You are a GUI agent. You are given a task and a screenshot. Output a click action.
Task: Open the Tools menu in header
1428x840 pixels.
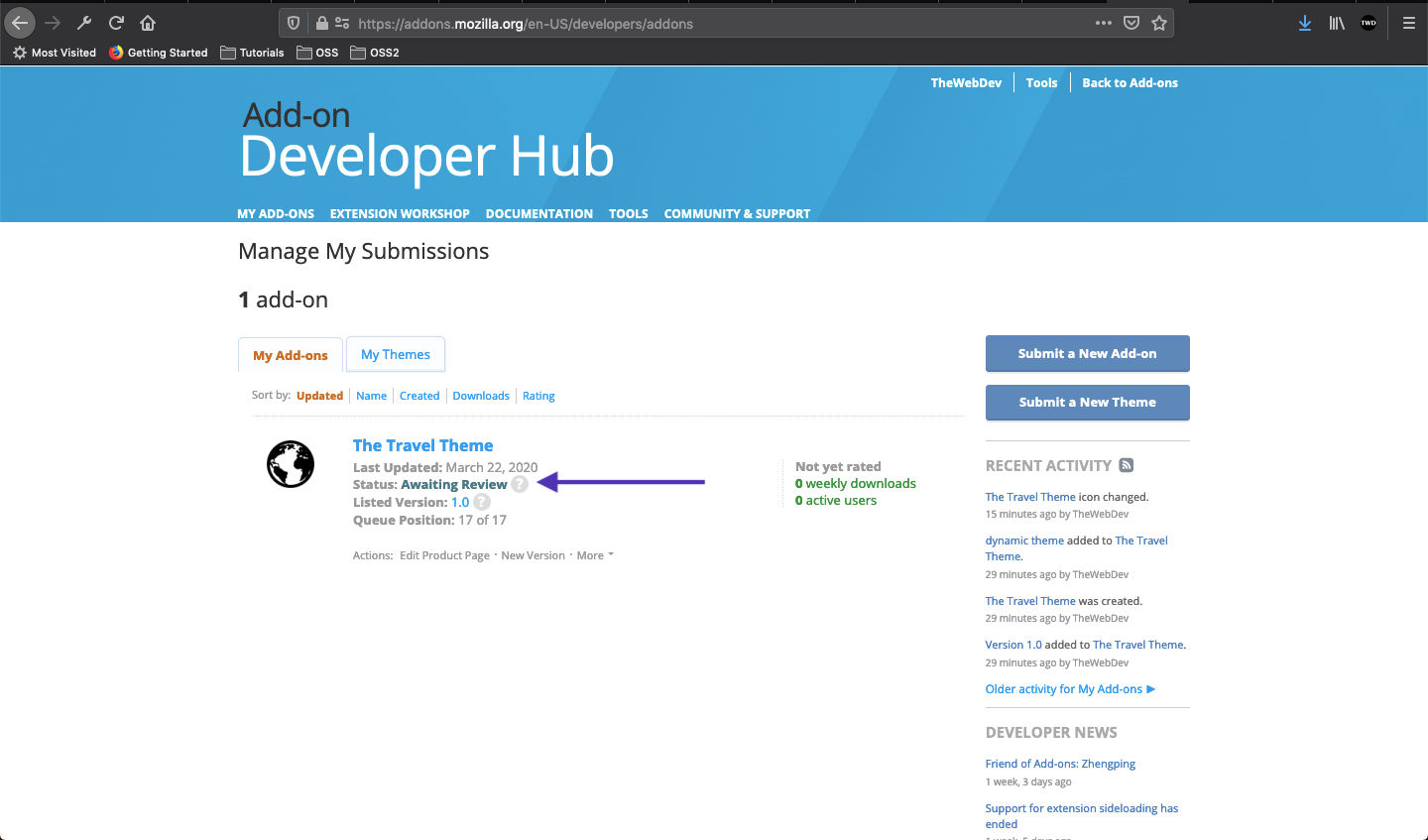tap(1041, 83)
